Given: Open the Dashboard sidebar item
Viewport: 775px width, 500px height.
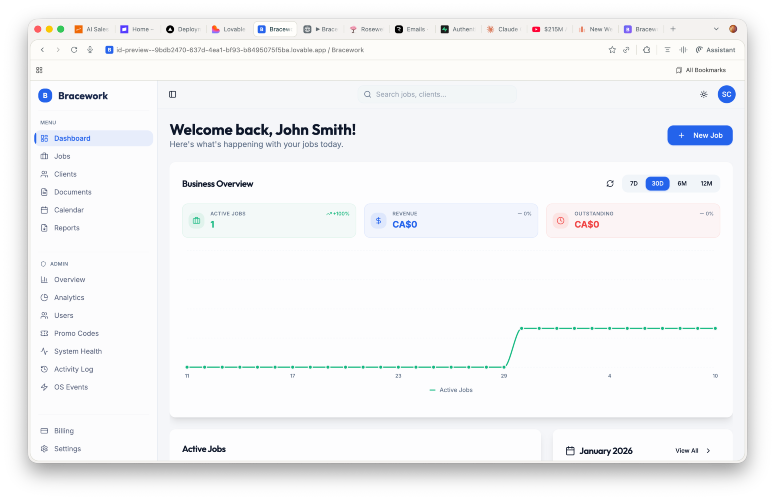Looking at the screenshot, I should [93, 138].
